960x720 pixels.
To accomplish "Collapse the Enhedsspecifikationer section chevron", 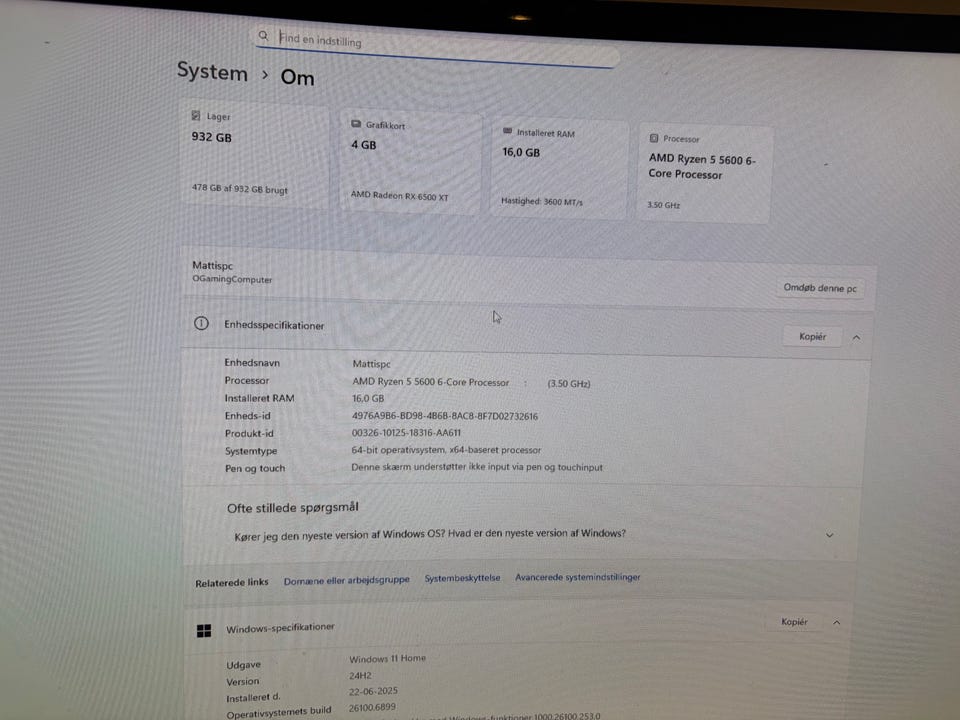I will [857, 337].
